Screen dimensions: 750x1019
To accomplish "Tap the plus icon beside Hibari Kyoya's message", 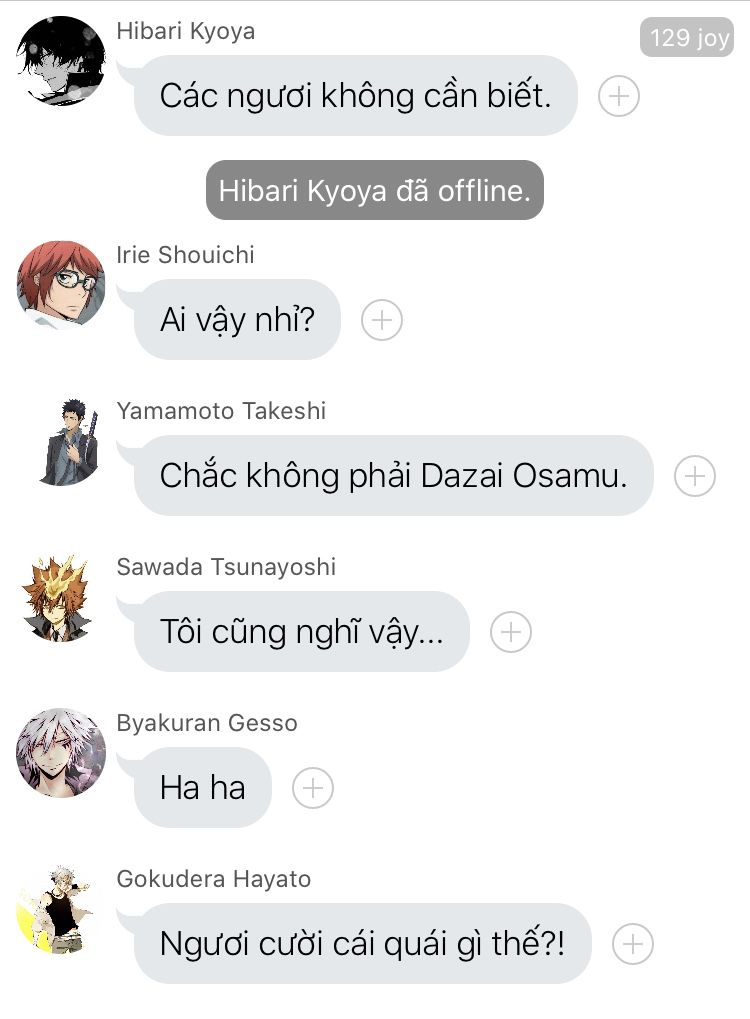I will pos(619,96).
